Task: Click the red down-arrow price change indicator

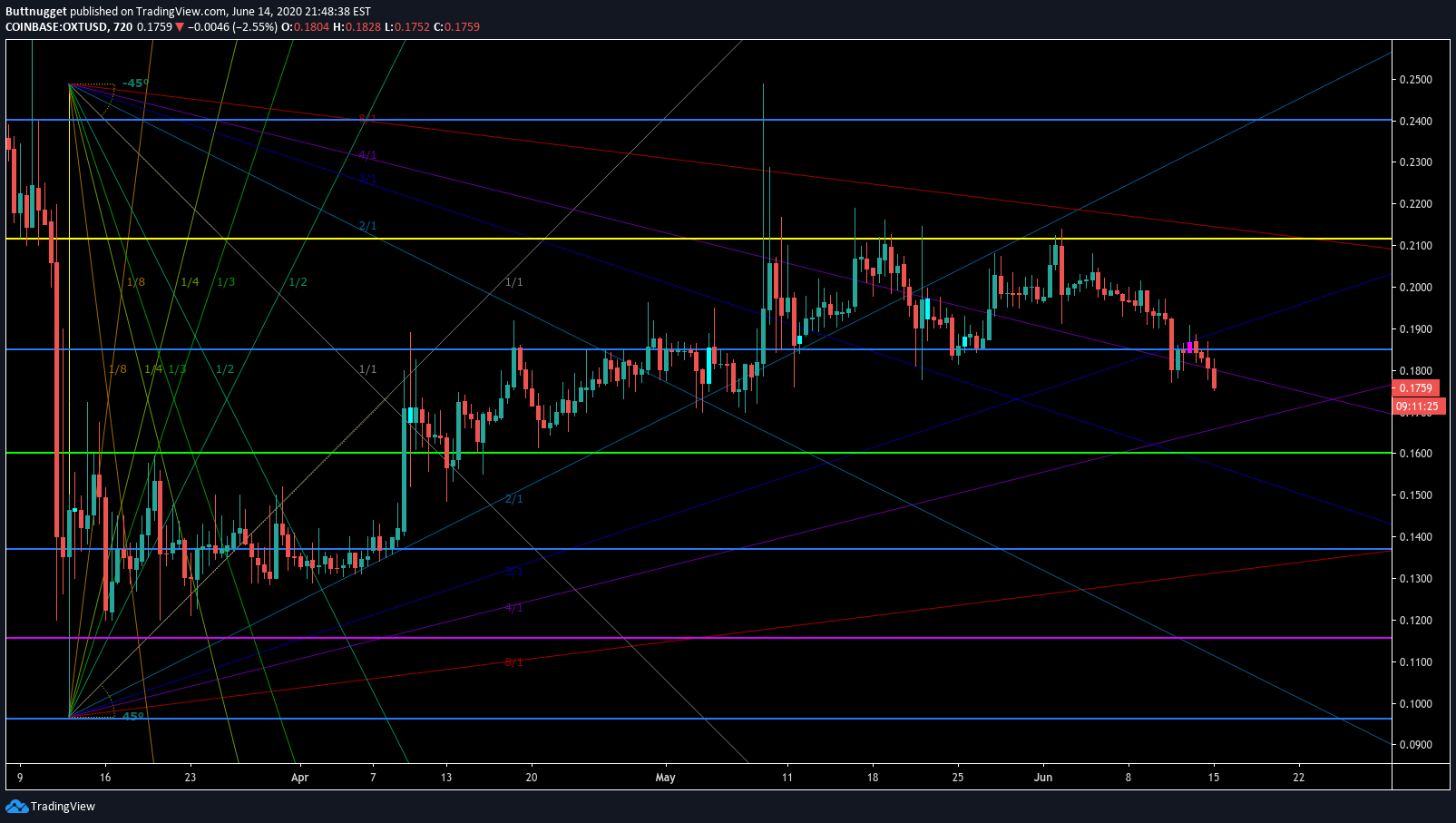Action: coord(181,27)
